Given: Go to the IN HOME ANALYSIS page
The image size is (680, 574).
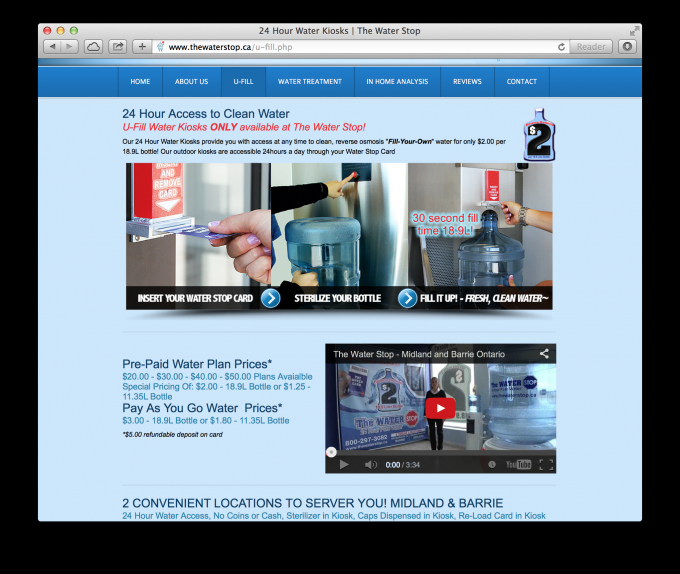Looking at the screenshot, I should click(397, 81).
